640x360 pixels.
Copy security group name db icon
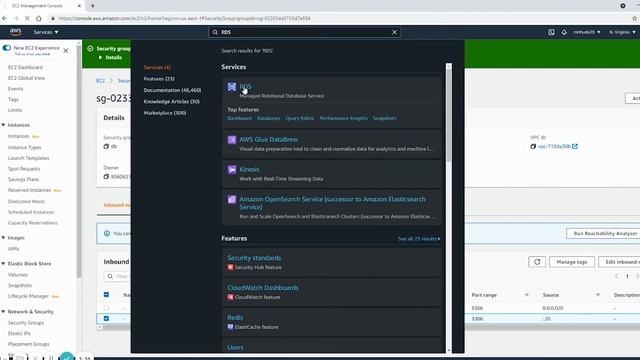pos(106,146)
